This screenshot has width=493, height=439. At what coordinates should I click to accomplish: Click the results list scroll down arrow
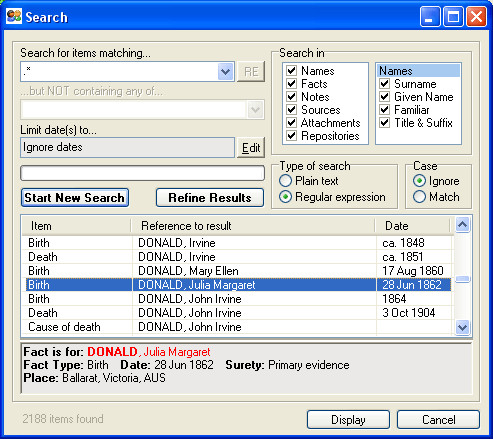(462, 327)
